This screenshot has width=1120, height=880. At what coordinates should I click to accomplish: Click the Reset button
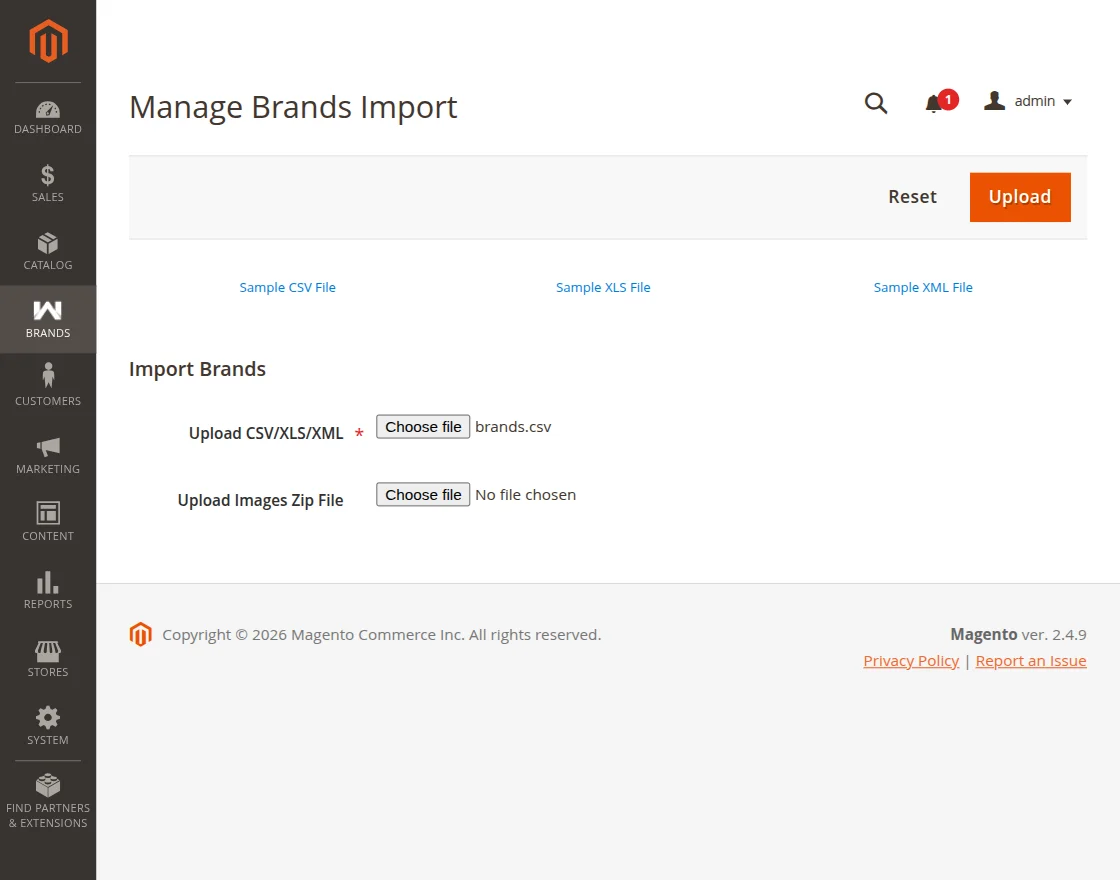[x=912, y=197]
